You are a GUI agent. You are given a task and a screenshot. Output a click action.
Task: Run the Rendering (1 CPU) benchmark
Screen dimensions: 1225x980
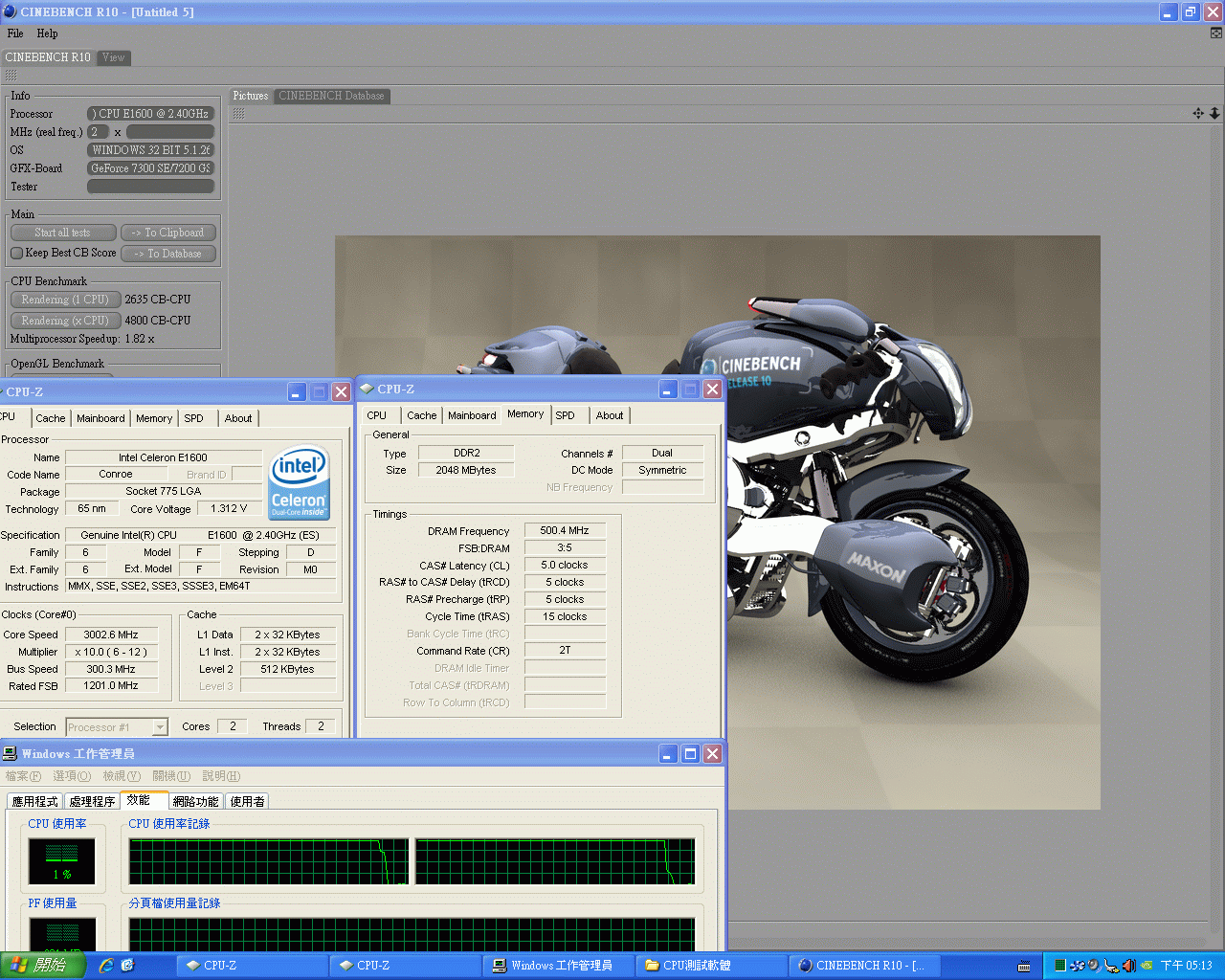pyautogui.click(x=65, y=300)
